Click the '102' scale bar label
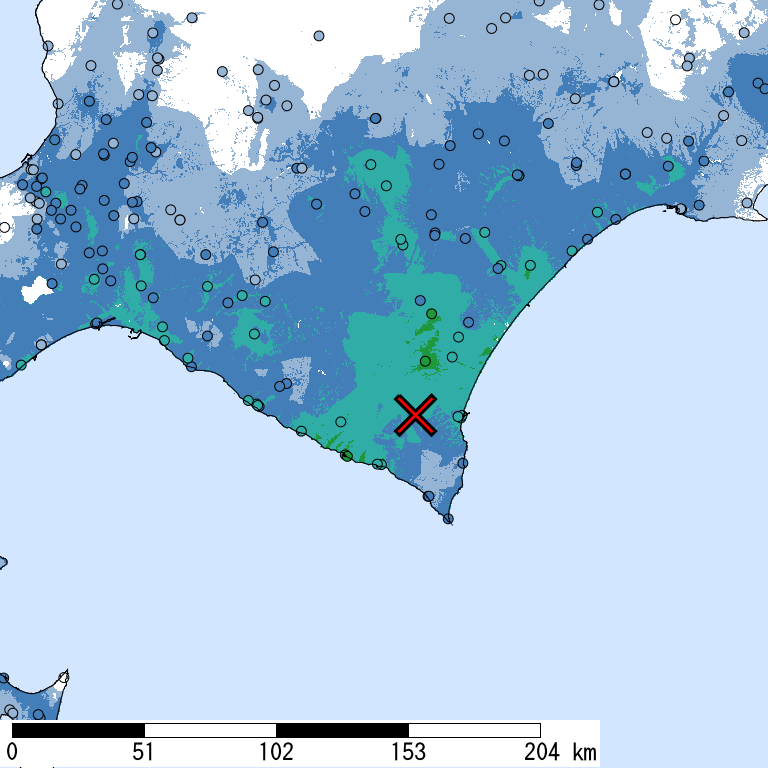The width and height of the screenshot is (768, 768). tap(276, 752)
